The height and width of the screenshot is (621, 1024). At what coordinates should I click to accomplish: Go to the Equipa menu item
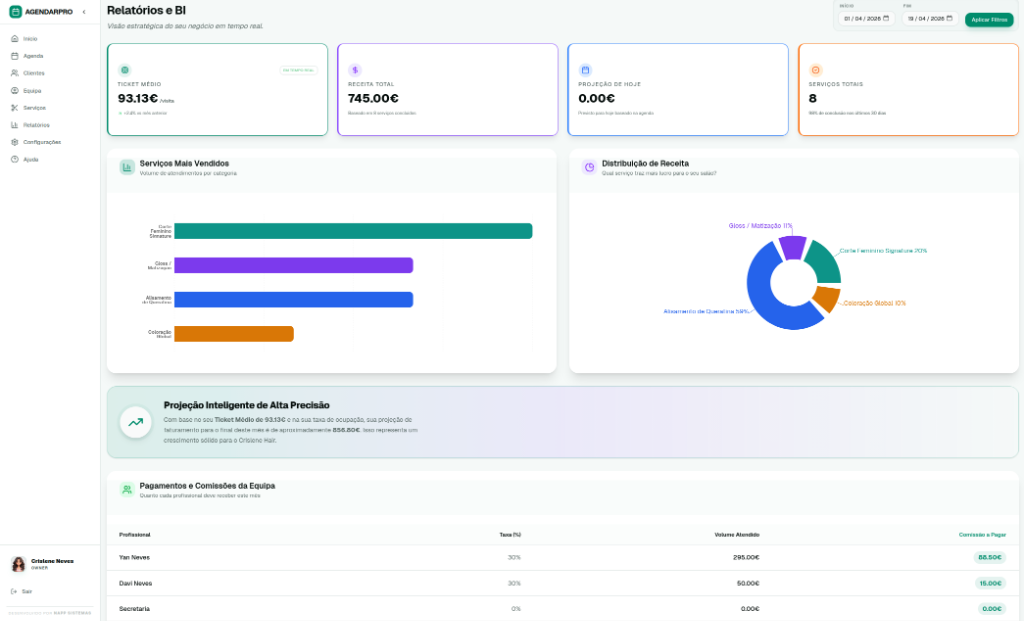tap(32, 91)
